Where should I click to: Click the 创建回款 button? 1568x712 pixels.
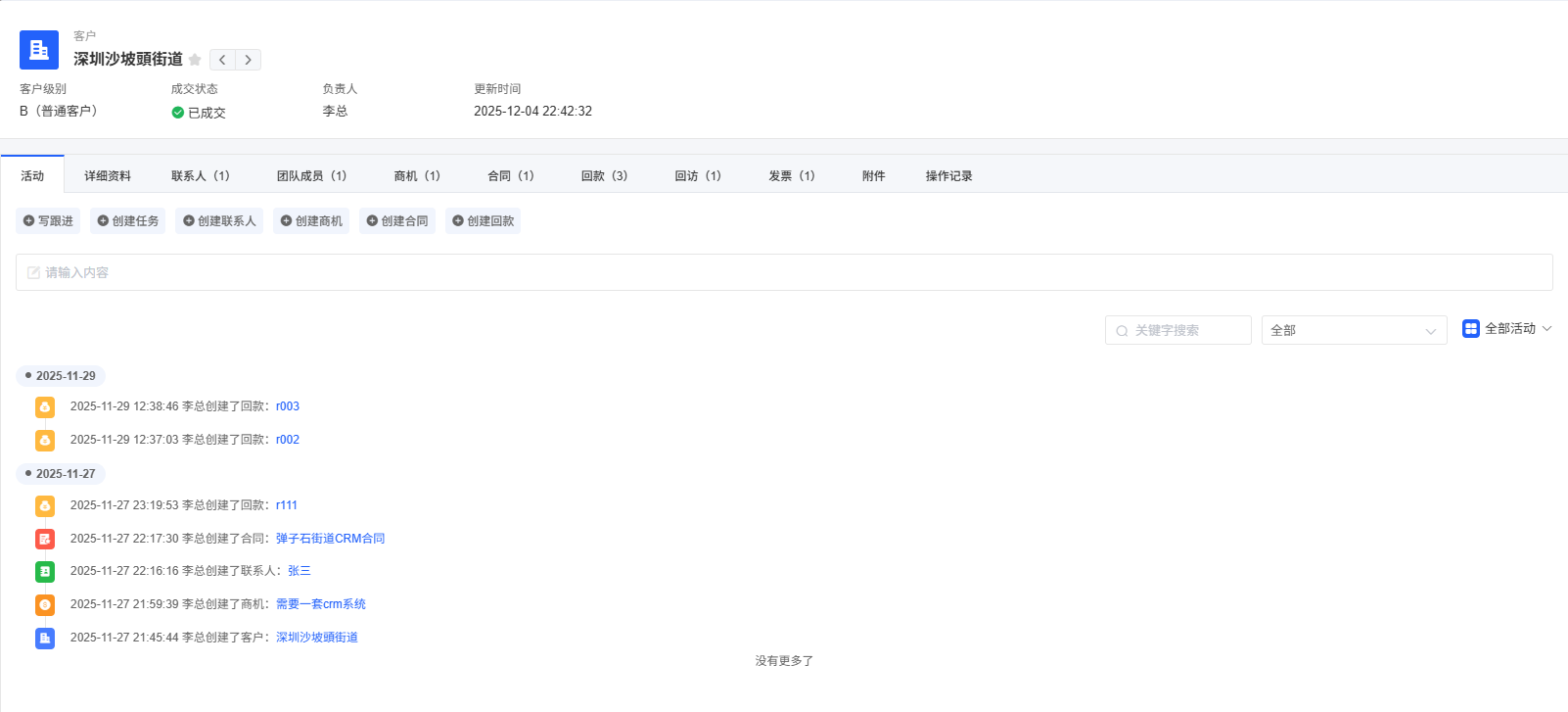point(483,220)
